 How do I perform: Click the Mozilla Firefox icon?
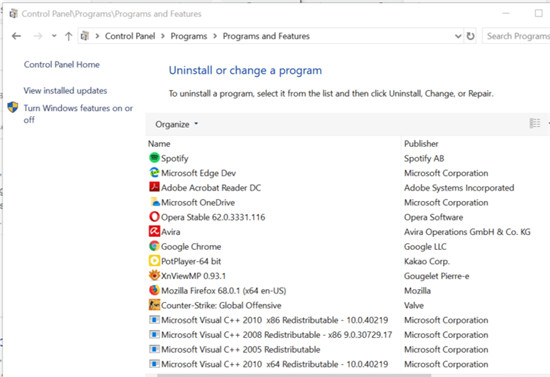tap(154, 290)
